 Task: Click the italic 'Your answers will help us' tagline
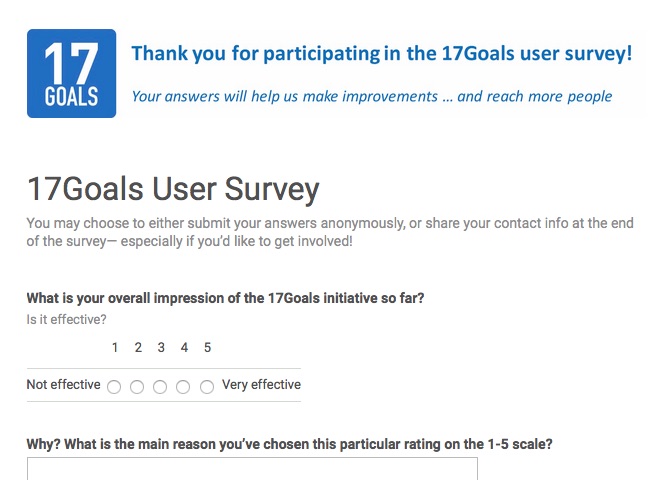click(372, 96)
